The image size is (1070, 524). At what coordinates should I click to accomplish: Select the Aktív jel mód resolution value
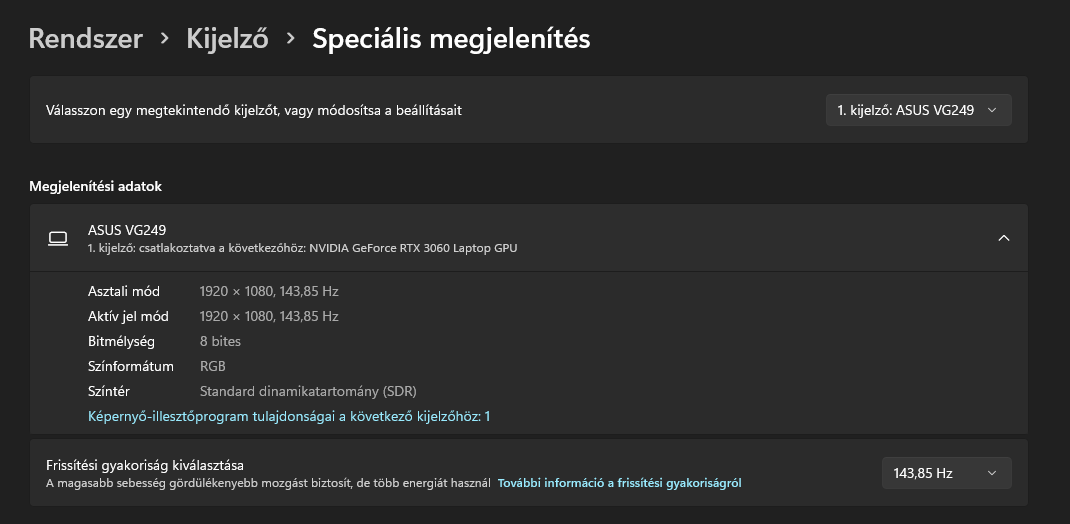269,317
